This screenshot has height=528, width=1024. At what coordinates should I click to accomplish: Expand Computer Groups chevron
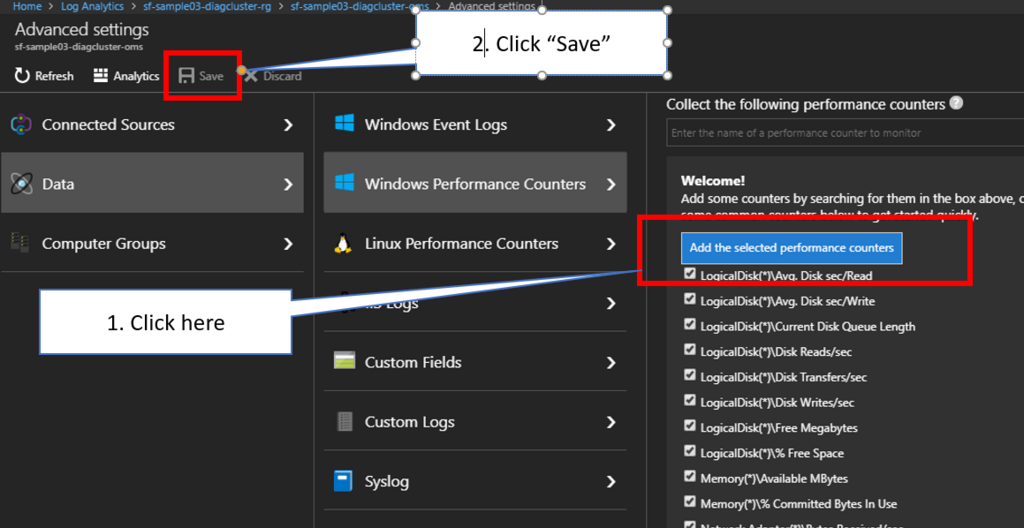click(x=288, y=244)
